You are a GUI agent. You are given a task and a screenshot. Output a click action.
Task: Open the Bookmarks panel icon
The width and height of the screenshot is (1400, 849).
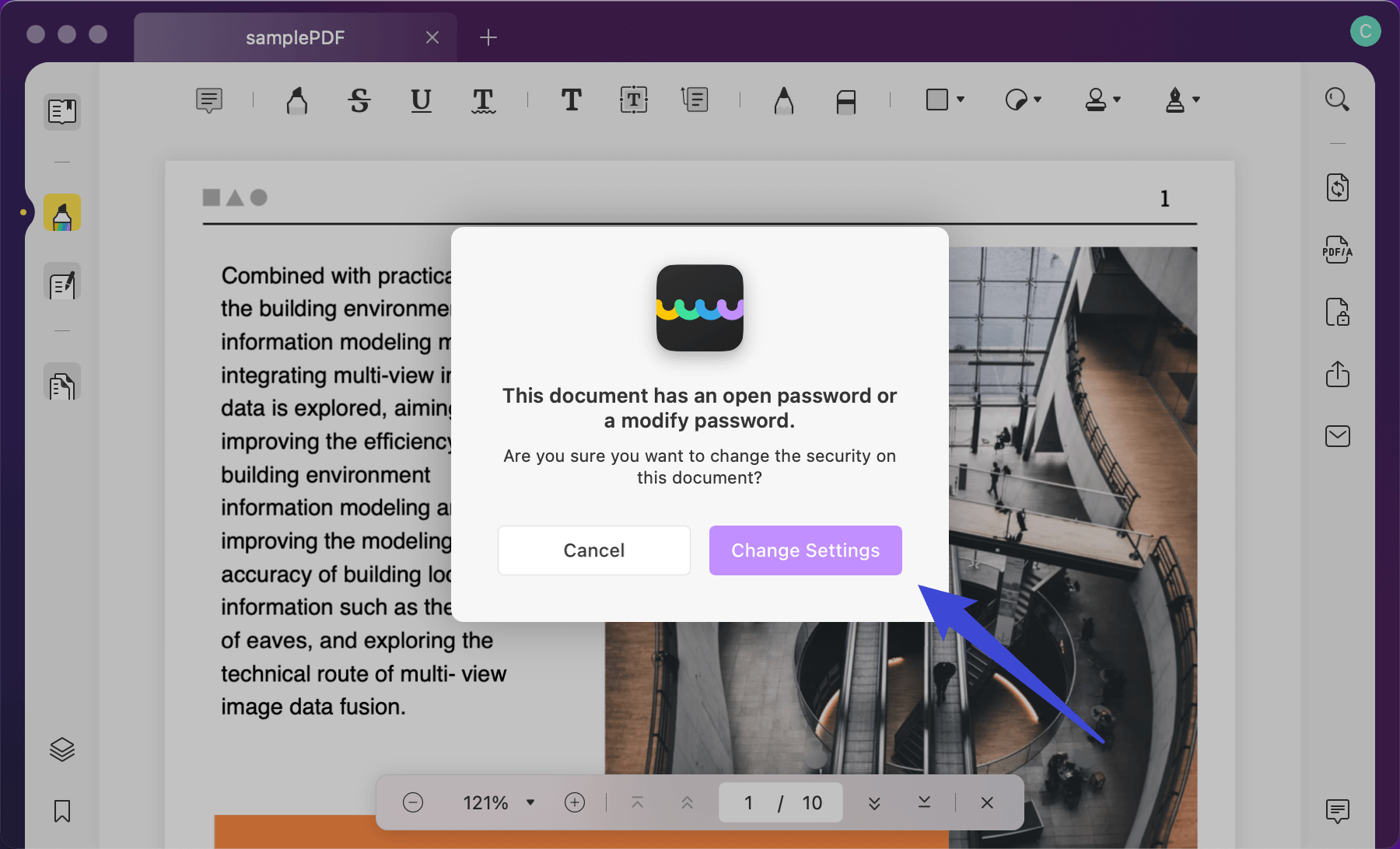62,811
